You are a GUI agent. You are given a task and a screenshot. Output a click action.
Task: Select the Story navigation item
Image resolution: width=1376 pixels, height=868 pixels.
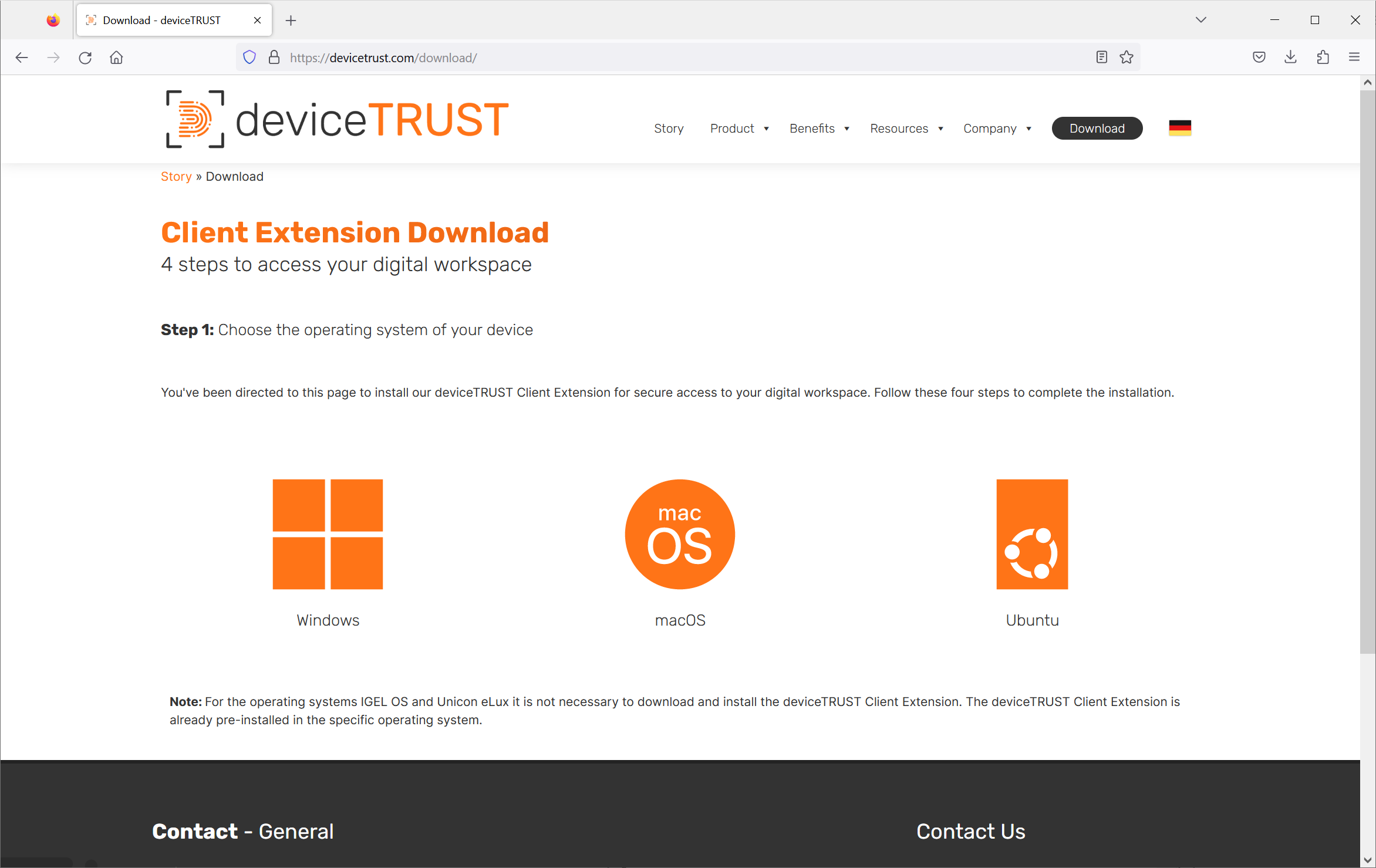[x=669, y=128]
